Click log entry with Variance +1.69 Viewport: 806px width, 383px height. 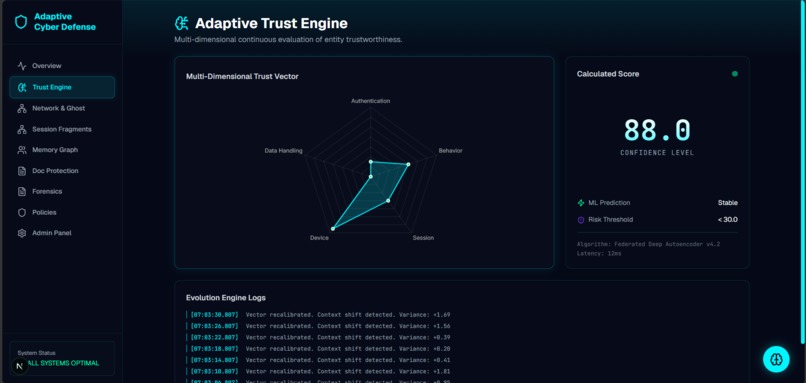pyautogui.click(x=318, y=315)
